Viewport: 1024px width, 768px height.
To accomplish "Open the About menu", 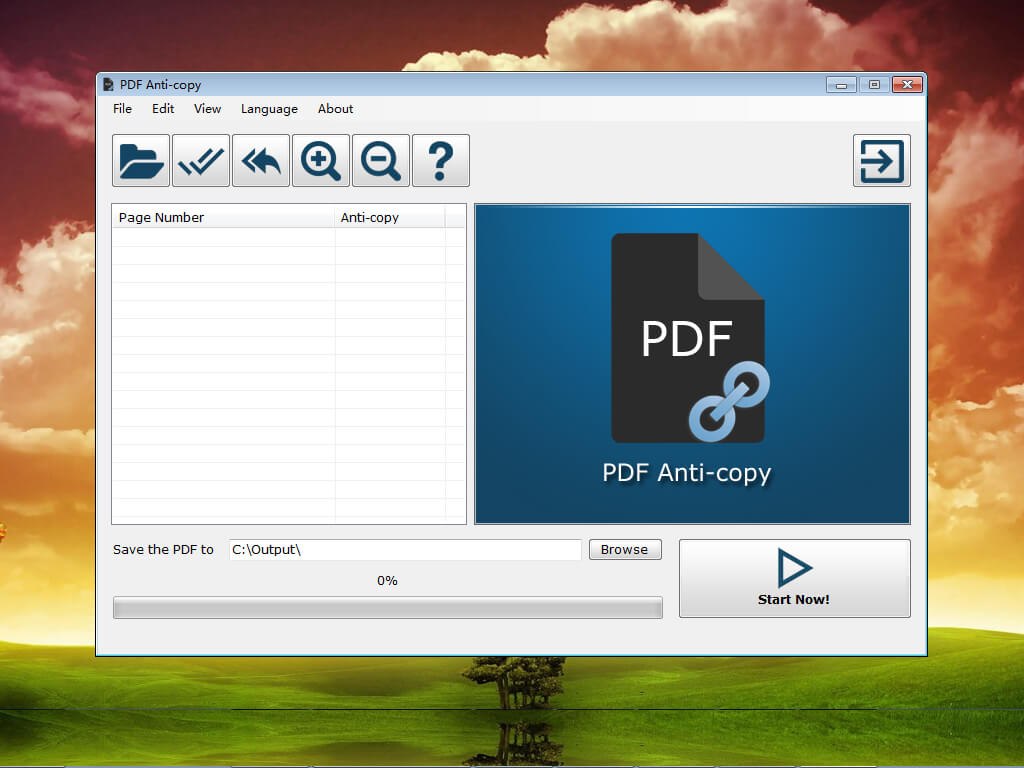I will point(335,109).
